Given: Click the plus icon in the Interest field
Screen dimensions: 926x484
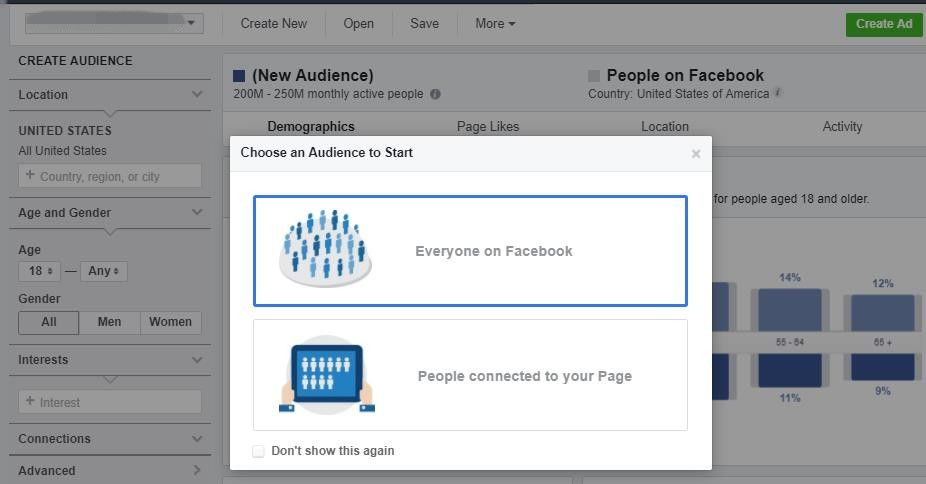Looking at the screenshot, I should 30,401.
